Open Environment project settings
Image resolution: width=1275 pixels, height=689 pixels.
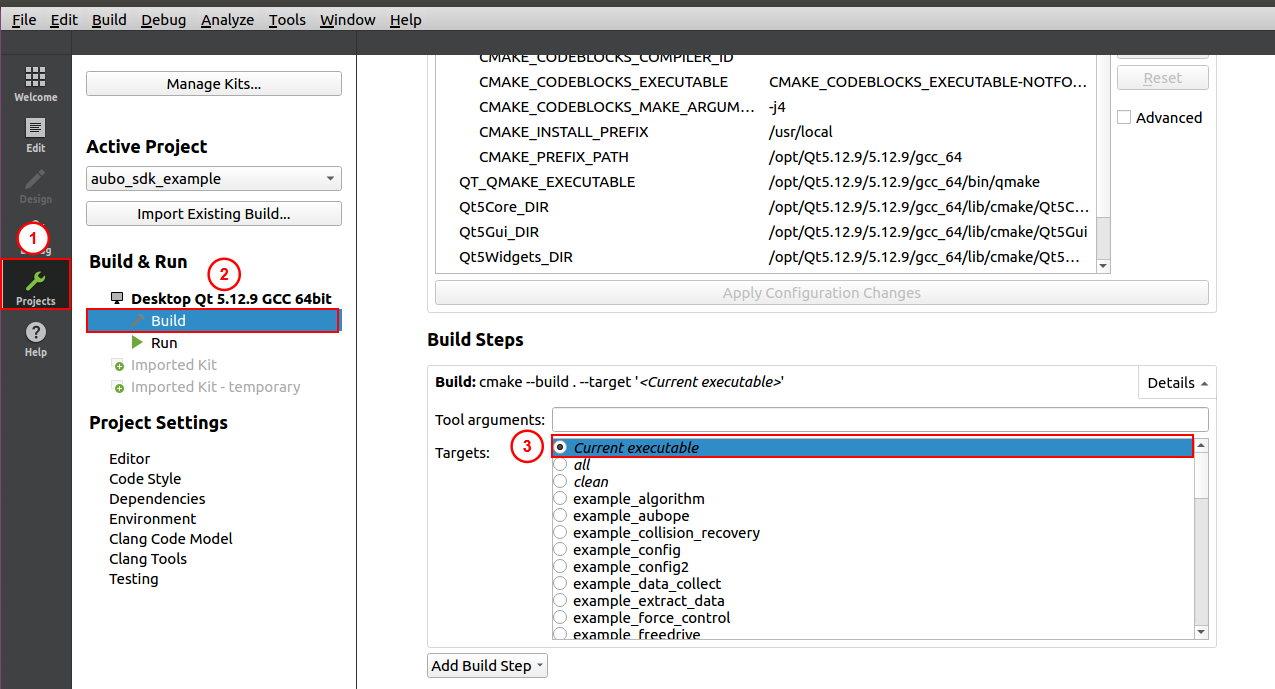click(153, 519)
